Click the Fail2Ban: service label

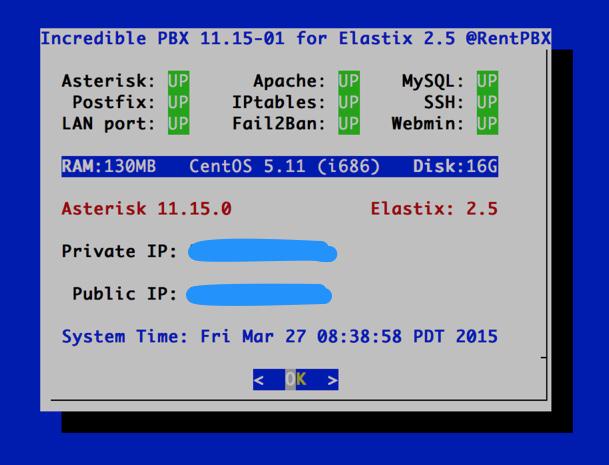(x=279, y=124)
